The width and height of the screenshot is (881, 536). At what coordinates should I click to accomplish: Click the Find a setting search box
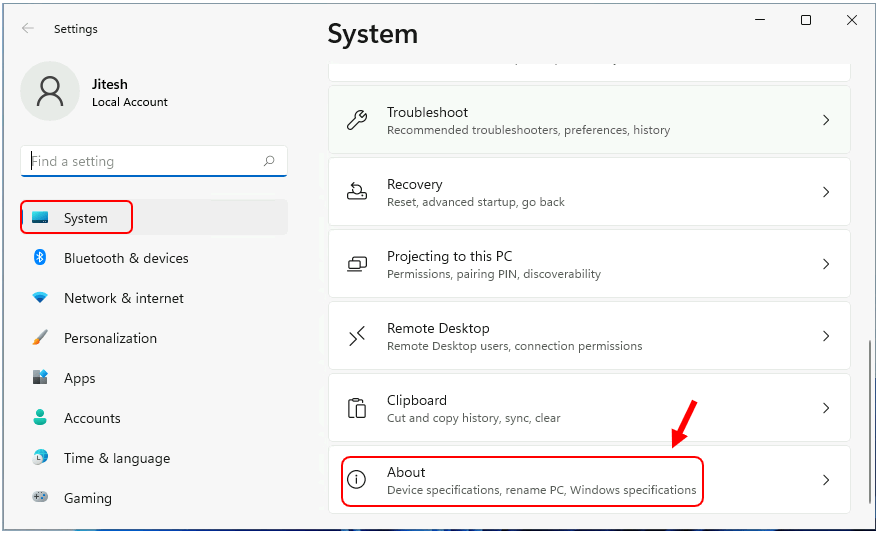tap(154, 161)
